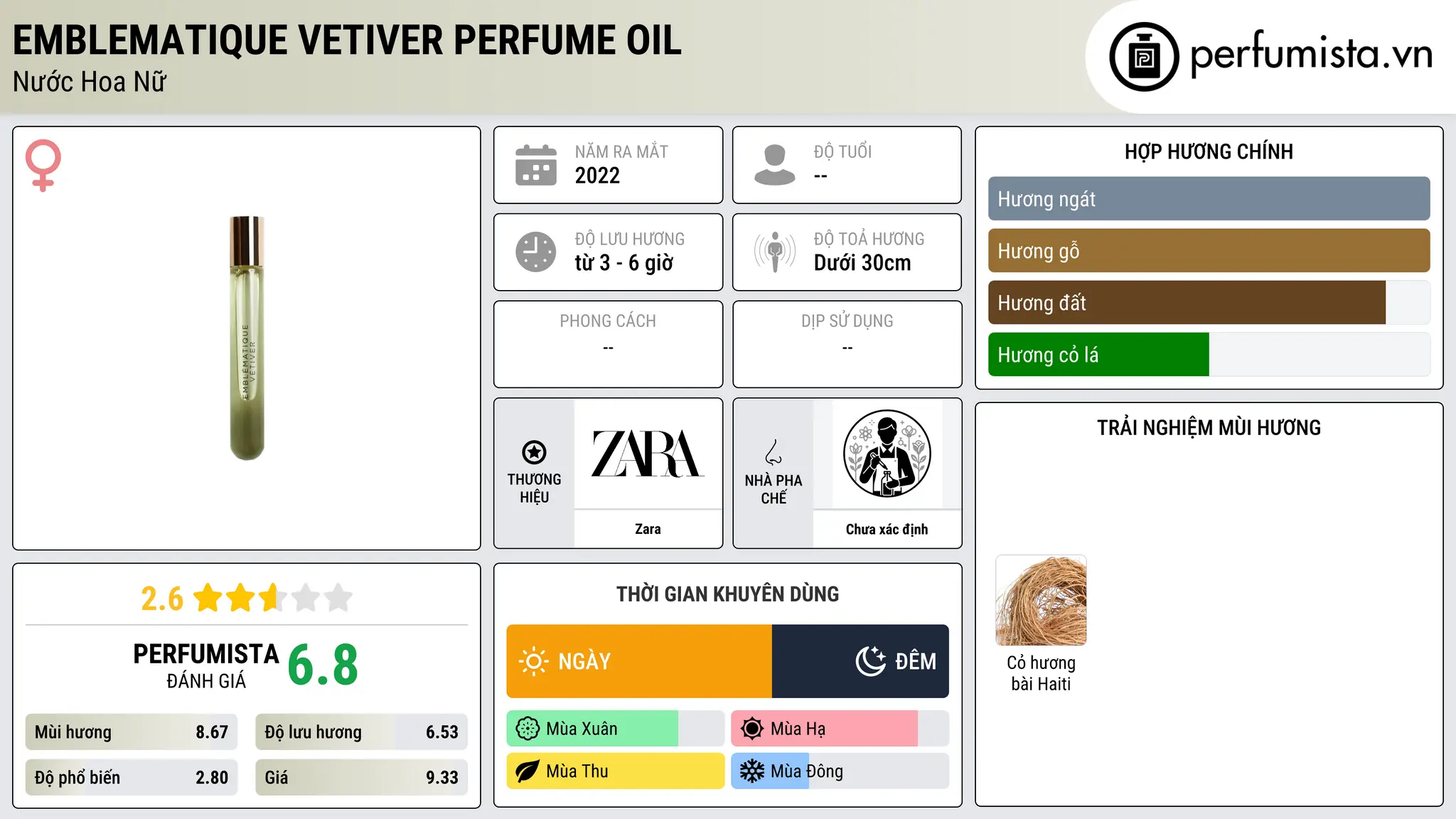Click the PHONG CÁCH heading
The image size is (1456, 819).
point(608,321)
